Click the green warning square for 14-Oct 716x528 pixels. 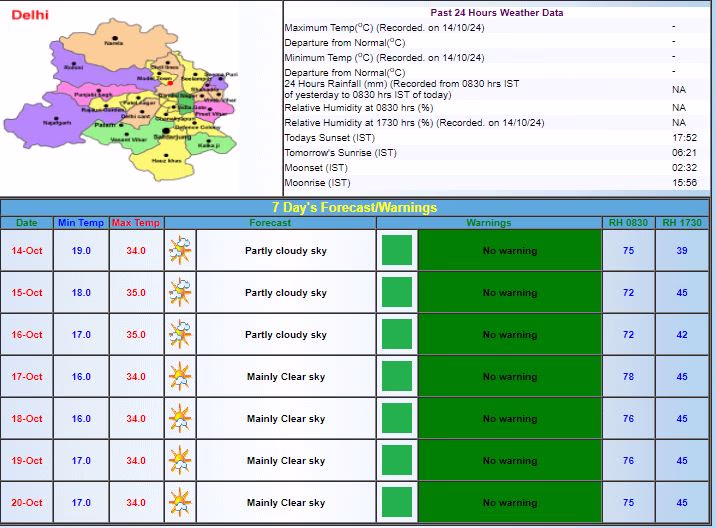click(397, 250)
